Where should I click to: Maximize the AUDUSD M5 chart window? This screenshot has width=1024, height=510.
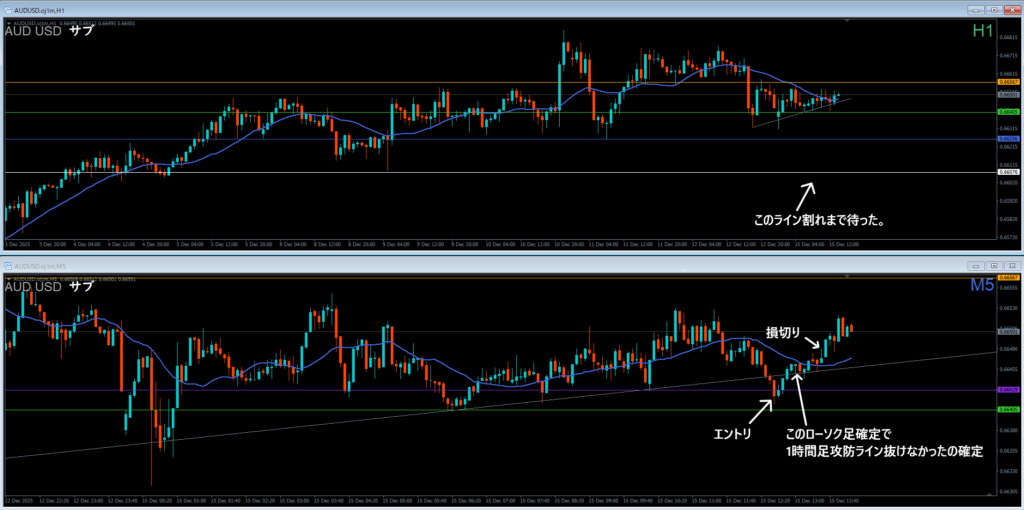(x=993, y=266)
